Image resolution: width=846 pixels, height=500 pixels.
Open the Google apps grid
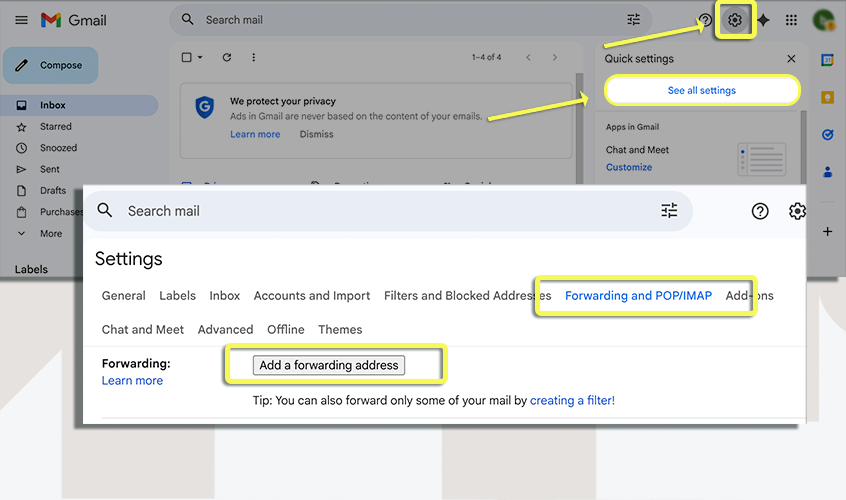791,20
